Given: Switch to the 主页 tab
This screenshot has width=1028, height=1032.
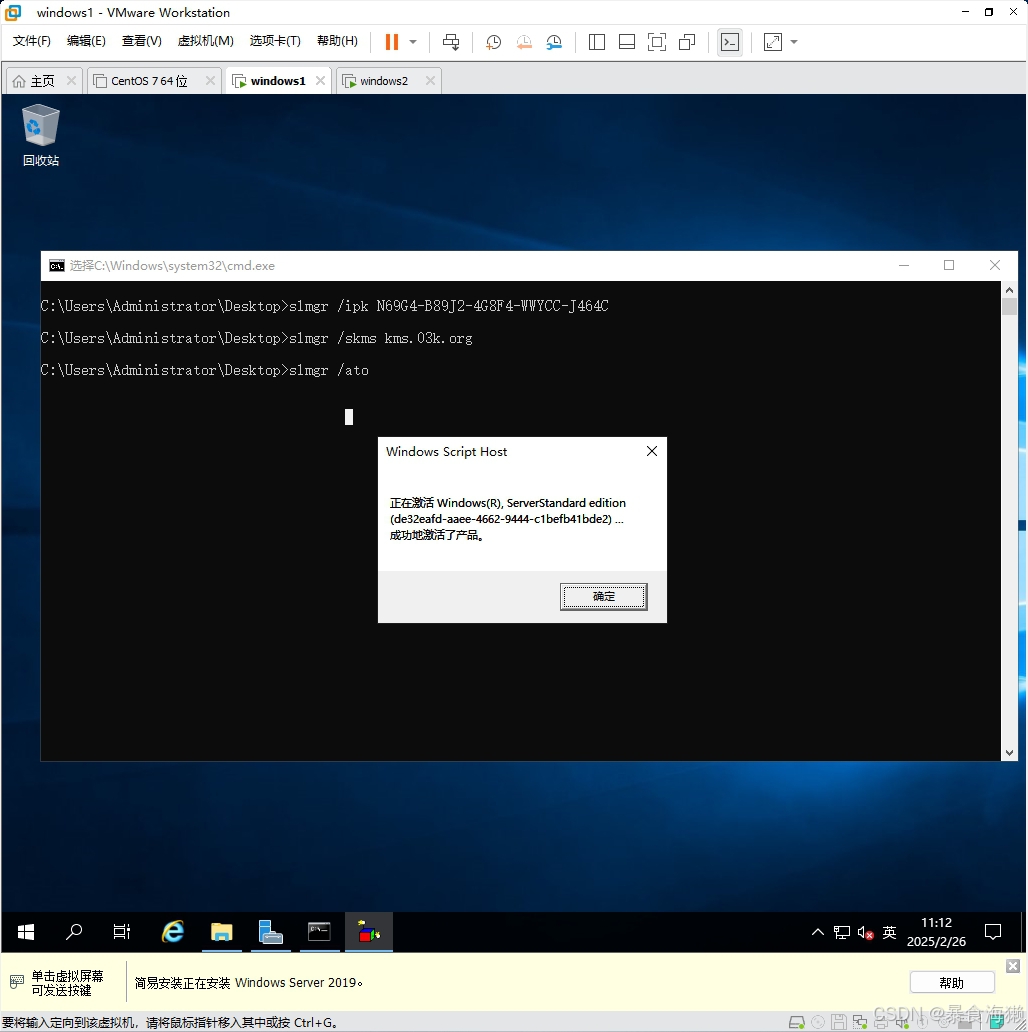Looking at the screenshot, I should 43,81.
